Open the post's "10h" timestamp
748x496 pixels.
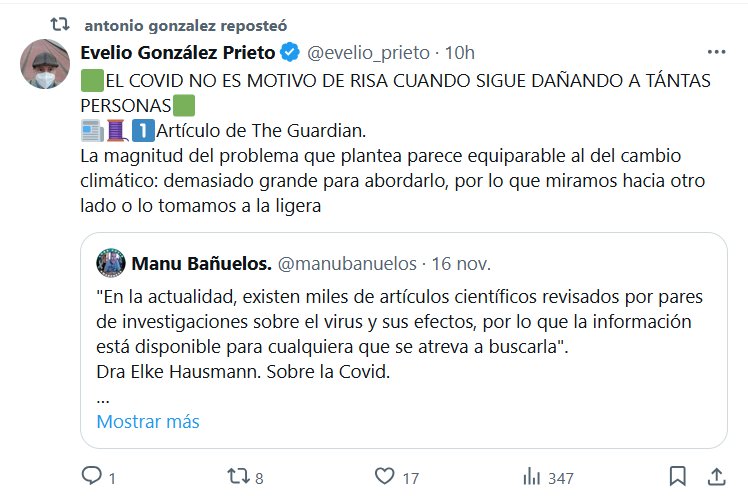coord(460,52)
